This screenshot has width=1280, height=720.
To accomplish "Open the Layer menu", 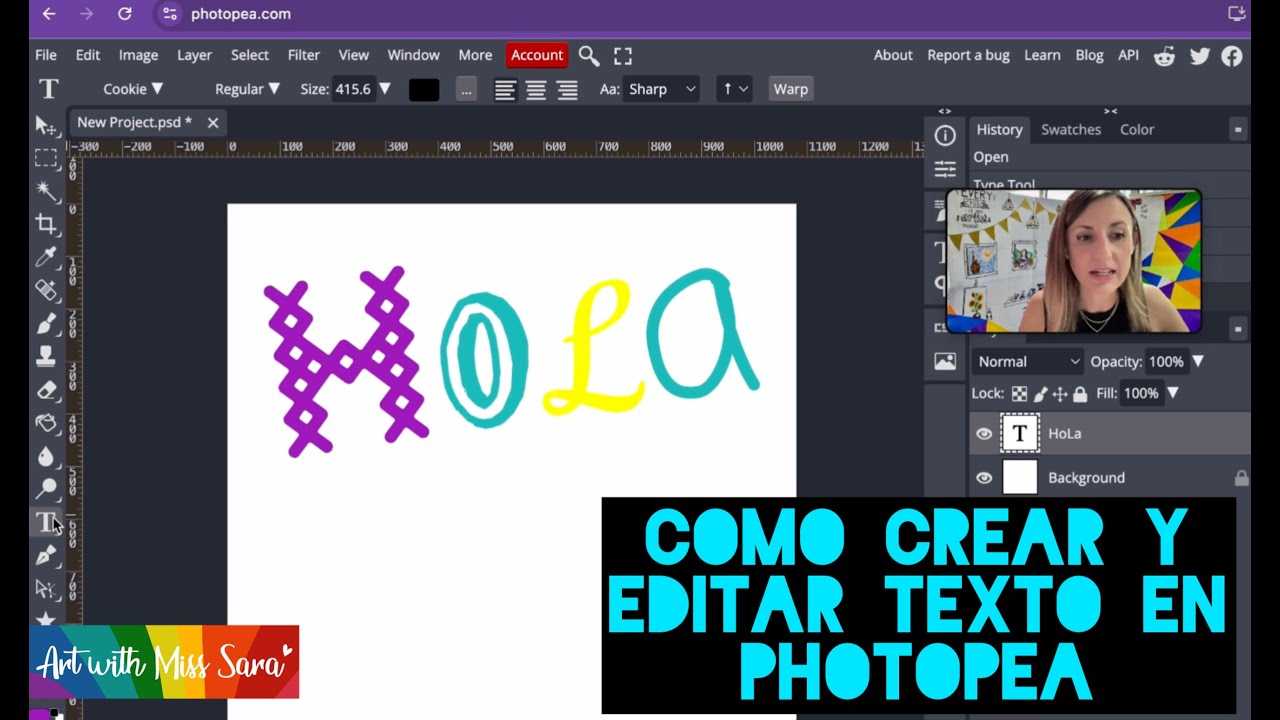I will pos(194,55).
